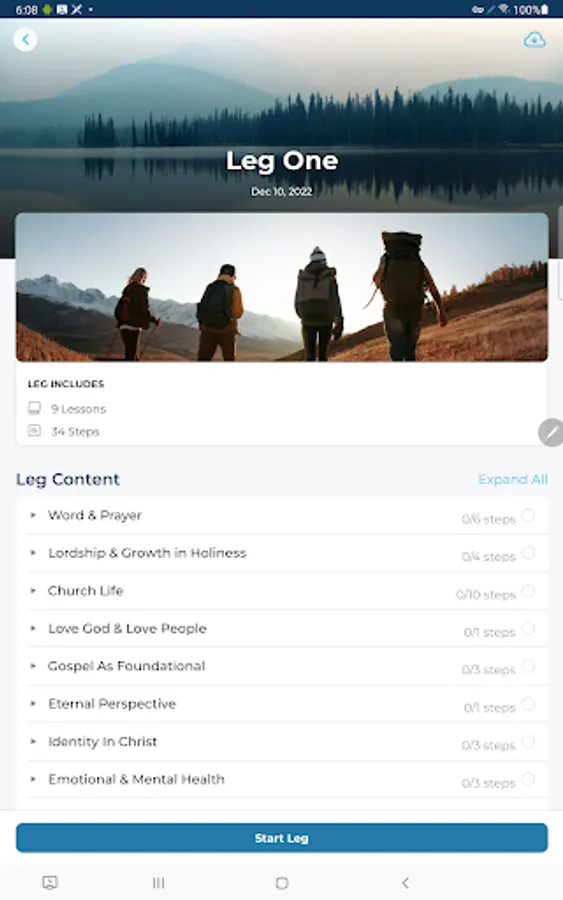
Task: Tap the lessons book icon
Action: point(34,408)
